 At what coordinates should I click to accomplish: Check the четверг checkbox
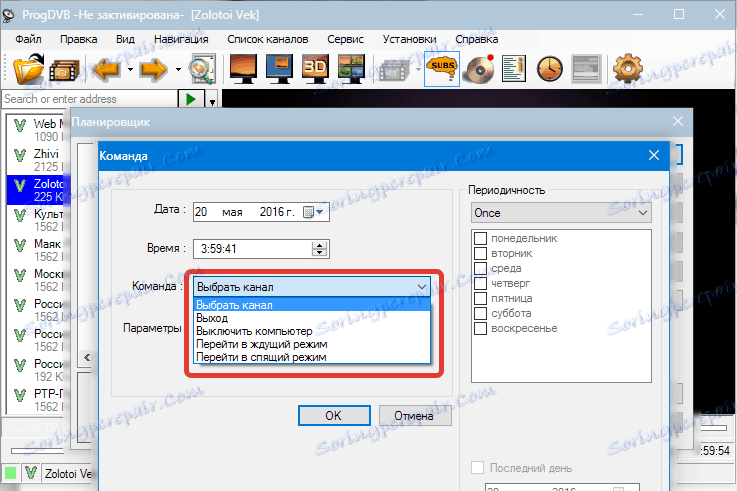coord(480,283)
